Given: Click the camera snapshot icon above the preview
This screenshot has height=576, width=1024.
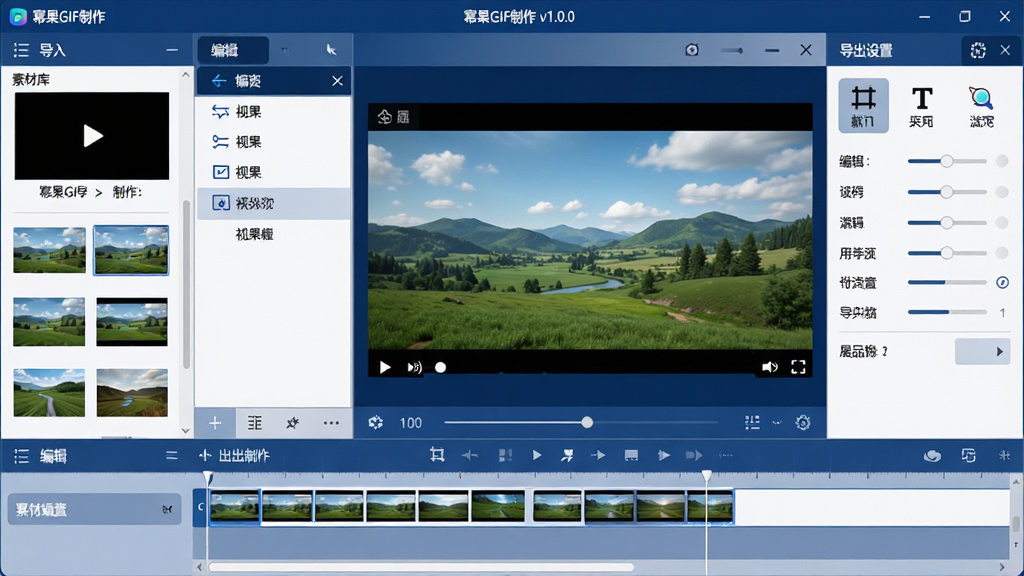Looking at the screenshot, I should point(692,50).
